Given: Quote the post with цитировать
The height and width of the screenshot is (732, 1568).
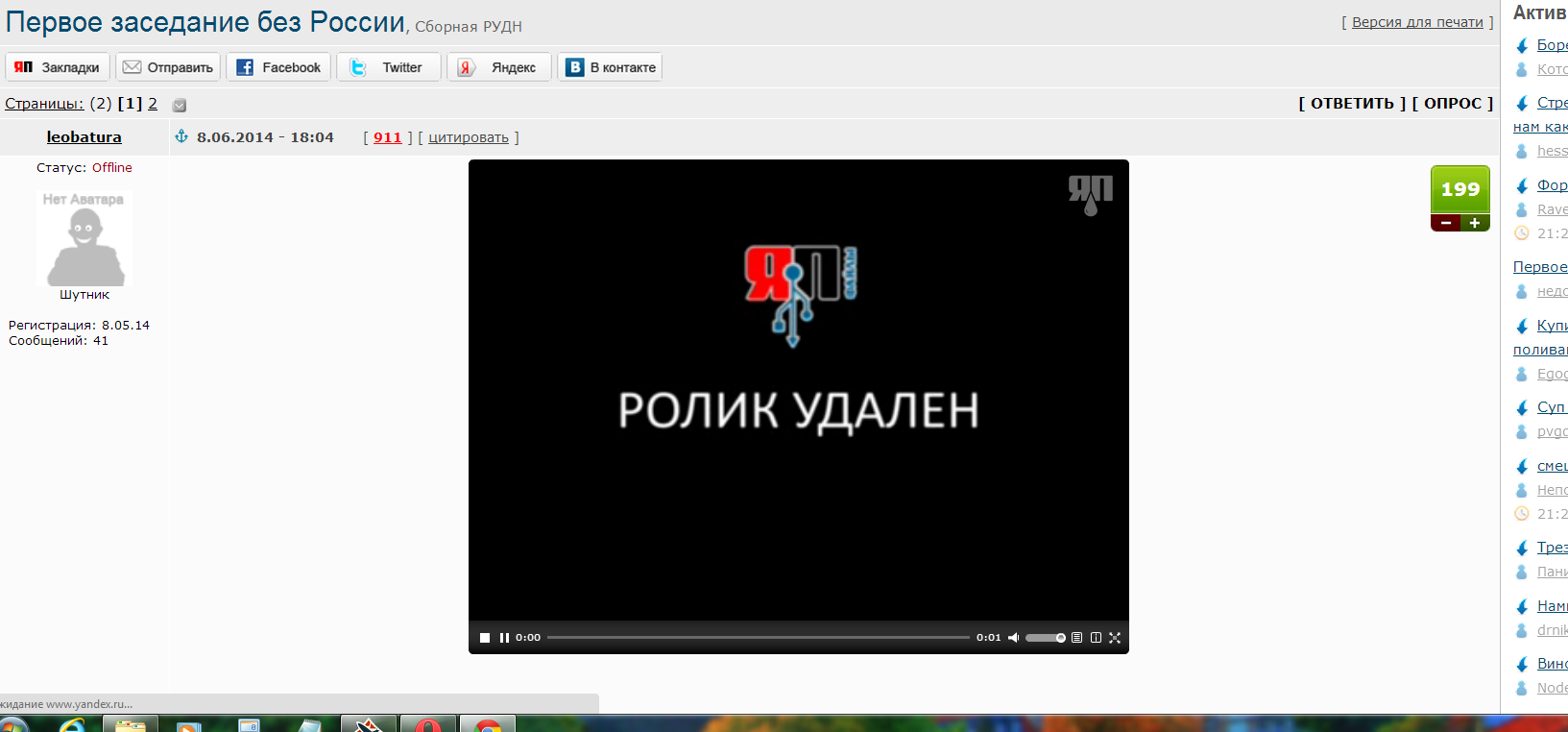Looking at the screenshot, I should point(469,137).
